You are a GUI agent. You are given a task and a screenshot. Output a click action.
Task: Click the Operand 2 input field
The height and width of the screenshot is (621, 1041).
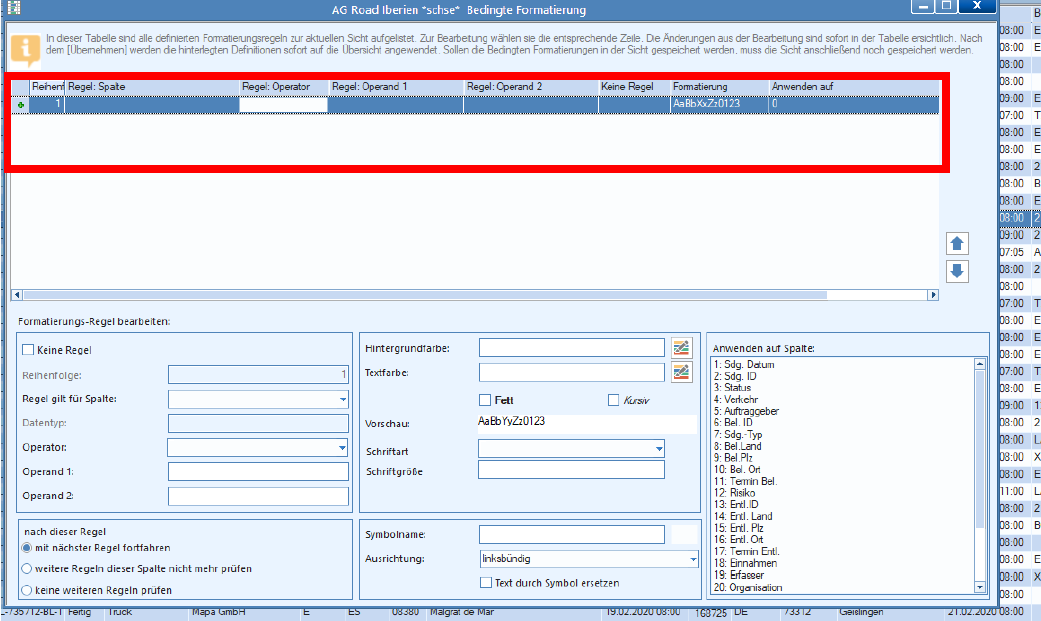pos(258,496)
